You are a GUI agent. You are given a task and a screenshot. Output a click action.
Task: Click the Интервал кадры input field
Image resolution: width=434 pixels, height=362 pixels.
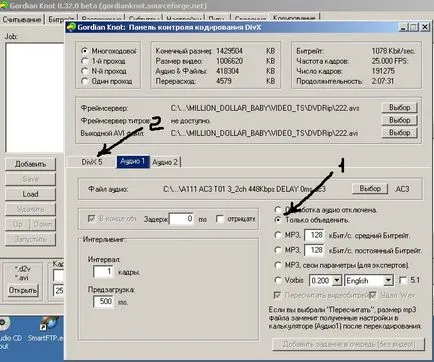coord(103,272)
